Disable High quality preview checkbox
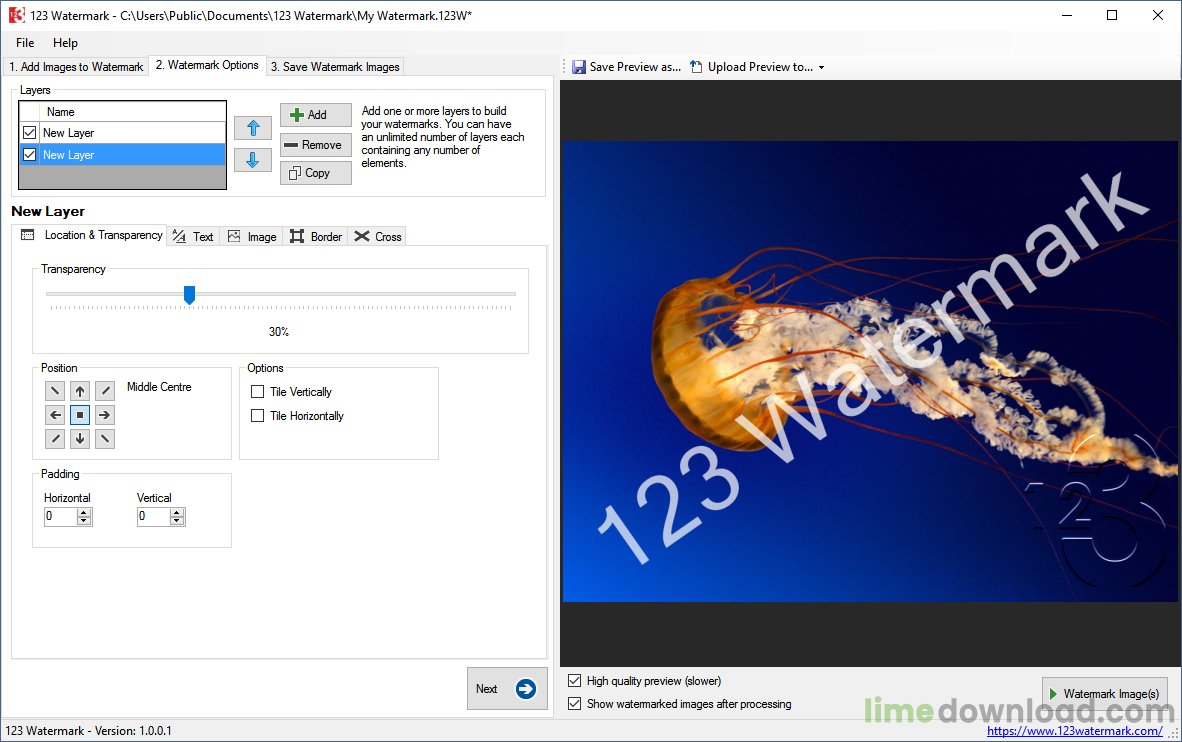 pos(574,681)
